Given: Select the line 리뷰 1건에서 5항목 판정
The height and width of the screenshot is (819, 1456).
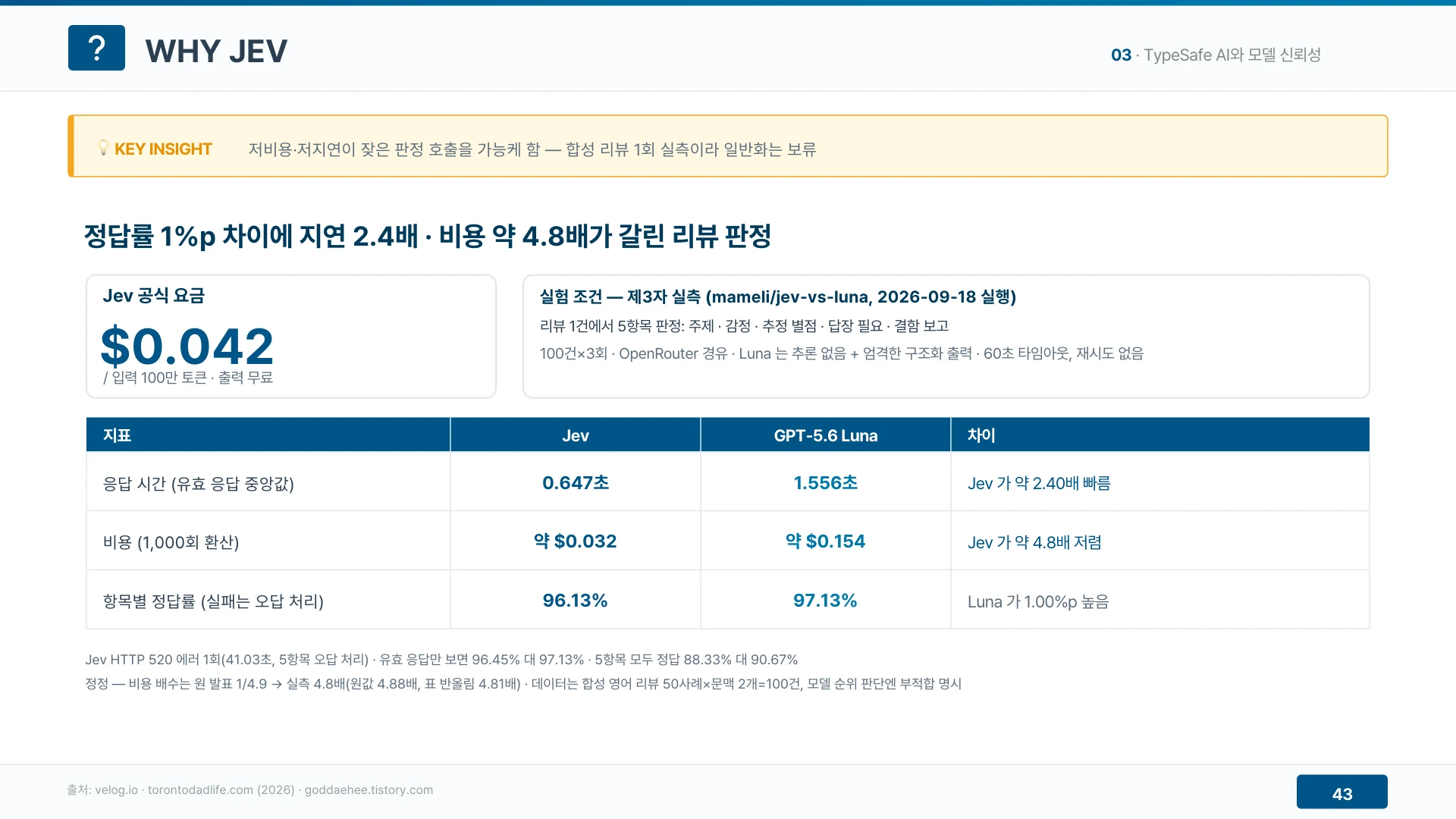Looking at the screenshot, I should click(744, 326).
